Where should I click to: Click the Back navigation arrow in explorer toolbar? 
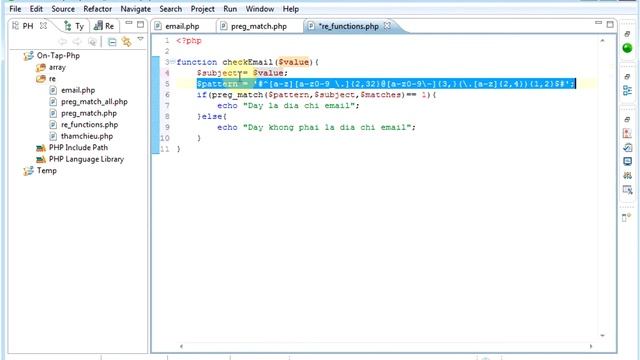pos(62,41)
